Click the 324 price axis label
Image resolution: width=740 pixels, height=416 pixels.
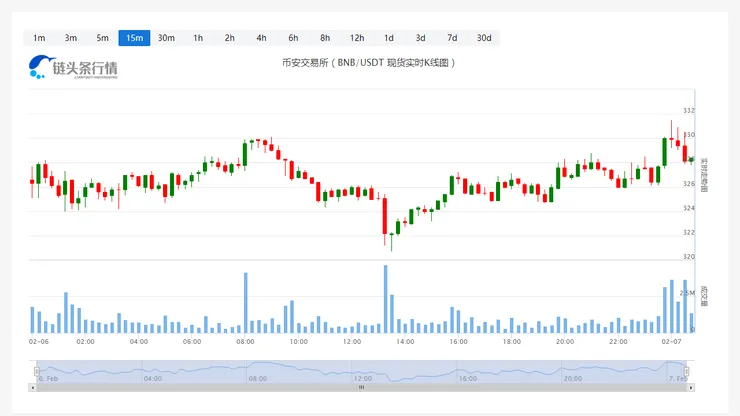689,208
